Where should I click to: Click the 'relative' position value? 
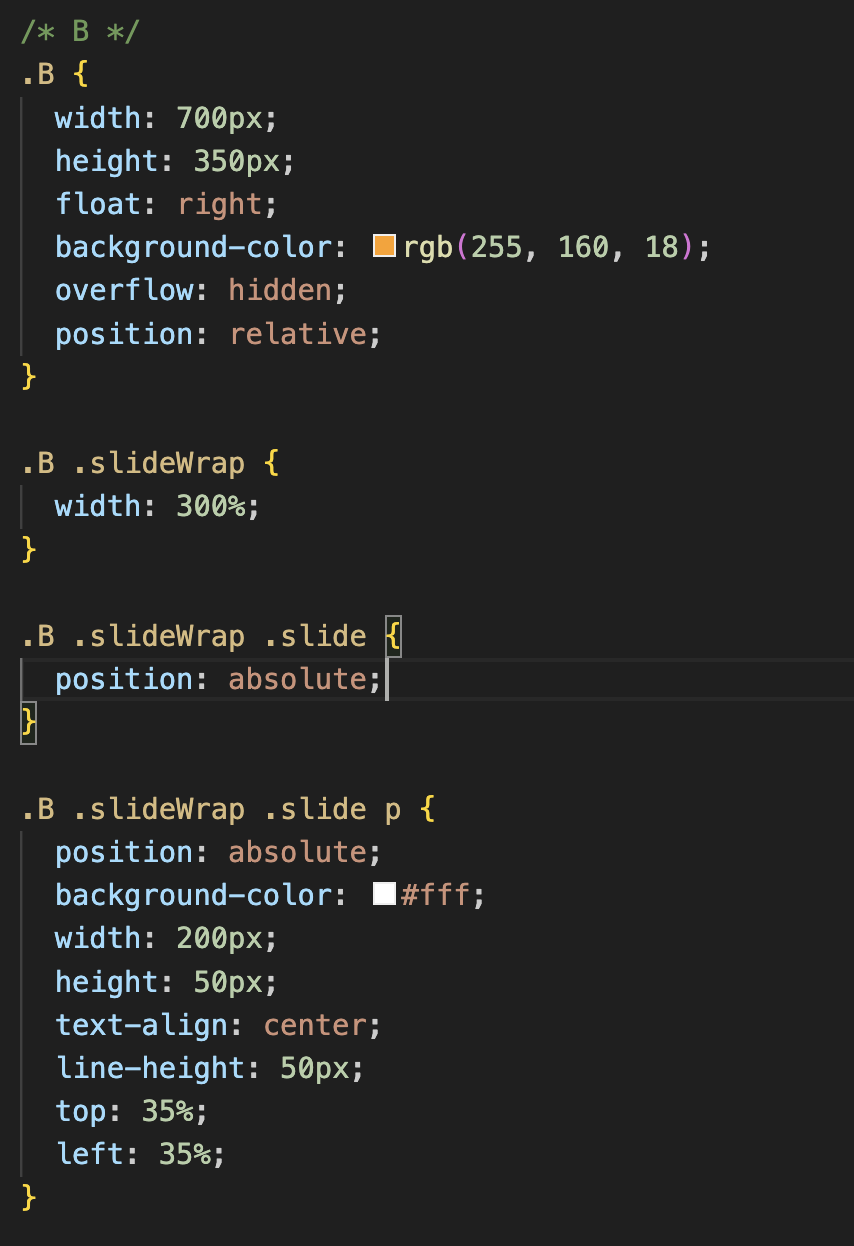pyautogui.click(x=298, y=333)
